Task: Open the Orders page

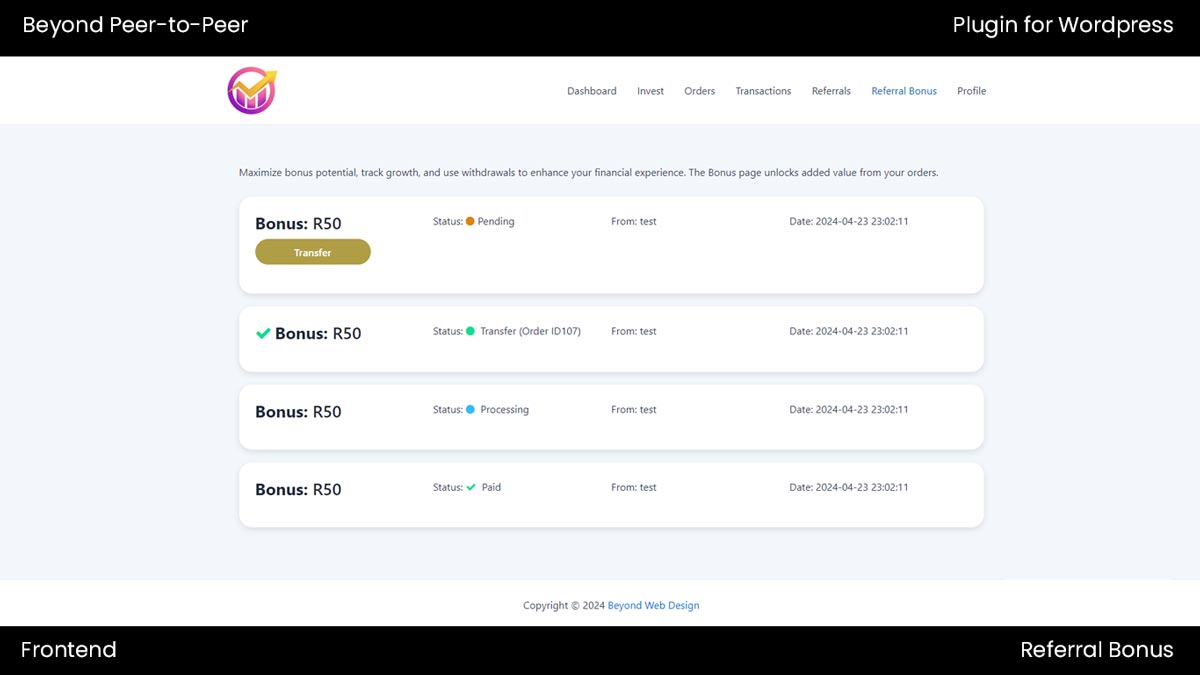Action: [x=699, y=90]
